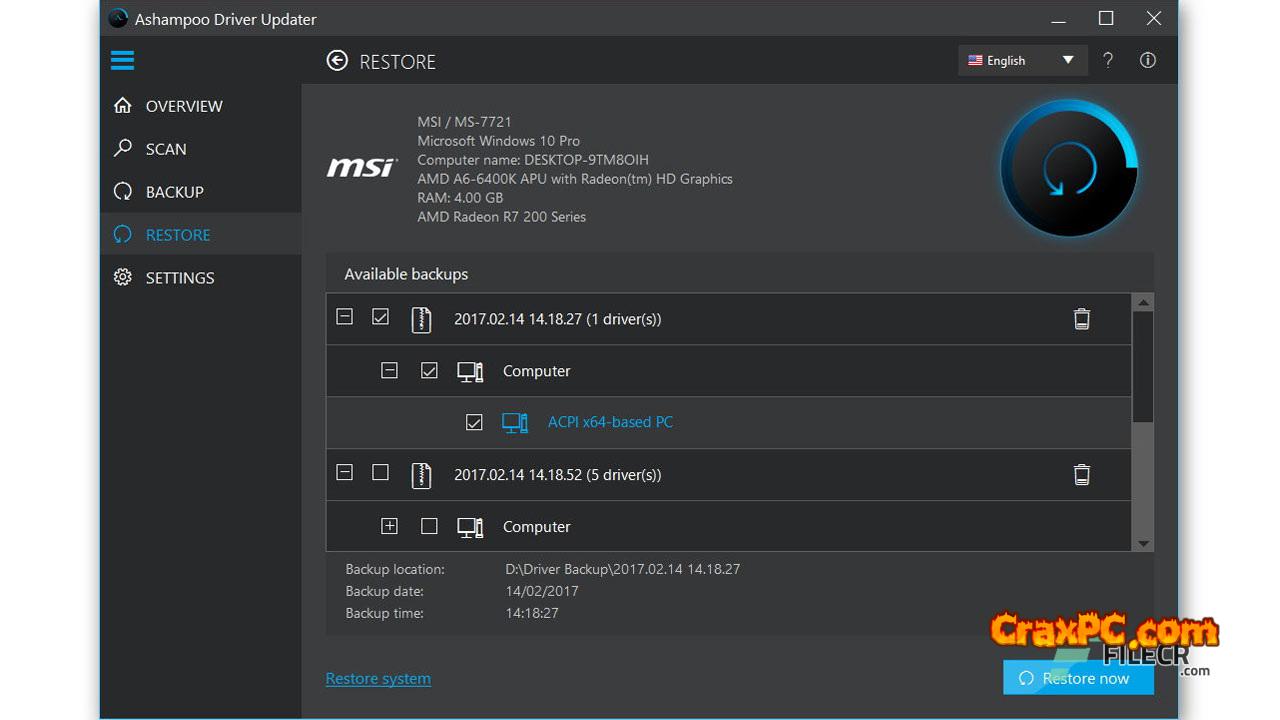
Task: Click the MSI manufacturer logo
Action: click(x=362, y=168)
